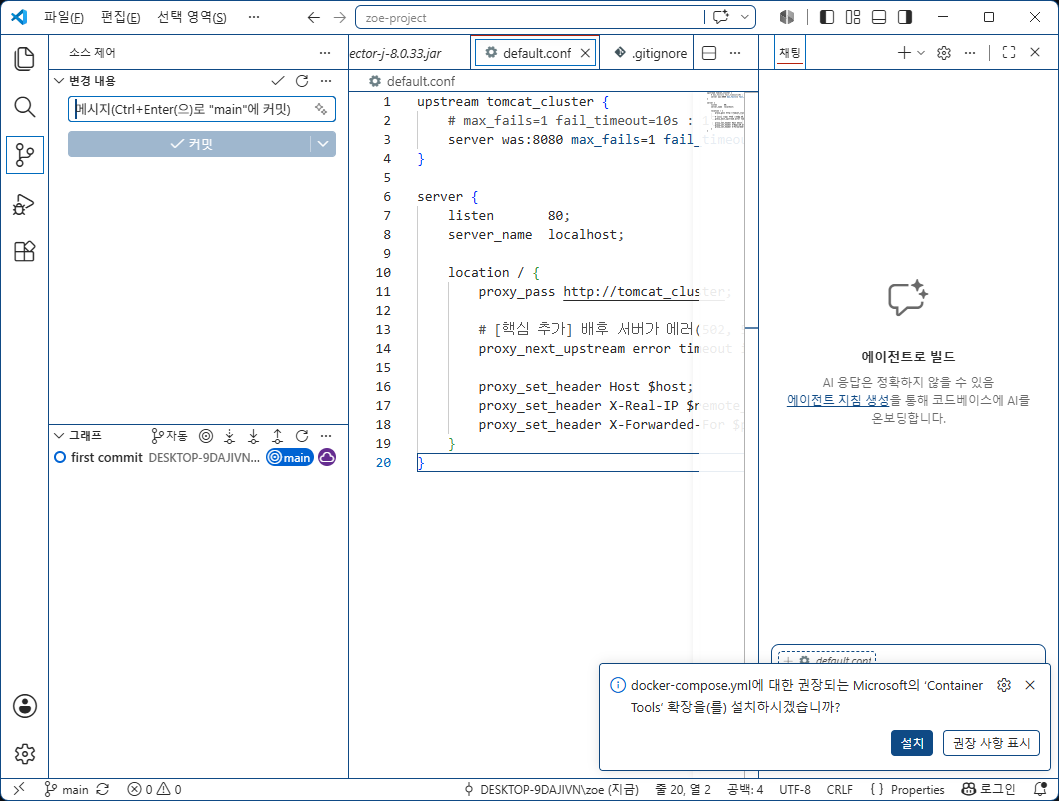Image resolution: width=1059 pixels, height=801 pixels.
Task: Close the default.conf tab
Action: pos(586,53)
